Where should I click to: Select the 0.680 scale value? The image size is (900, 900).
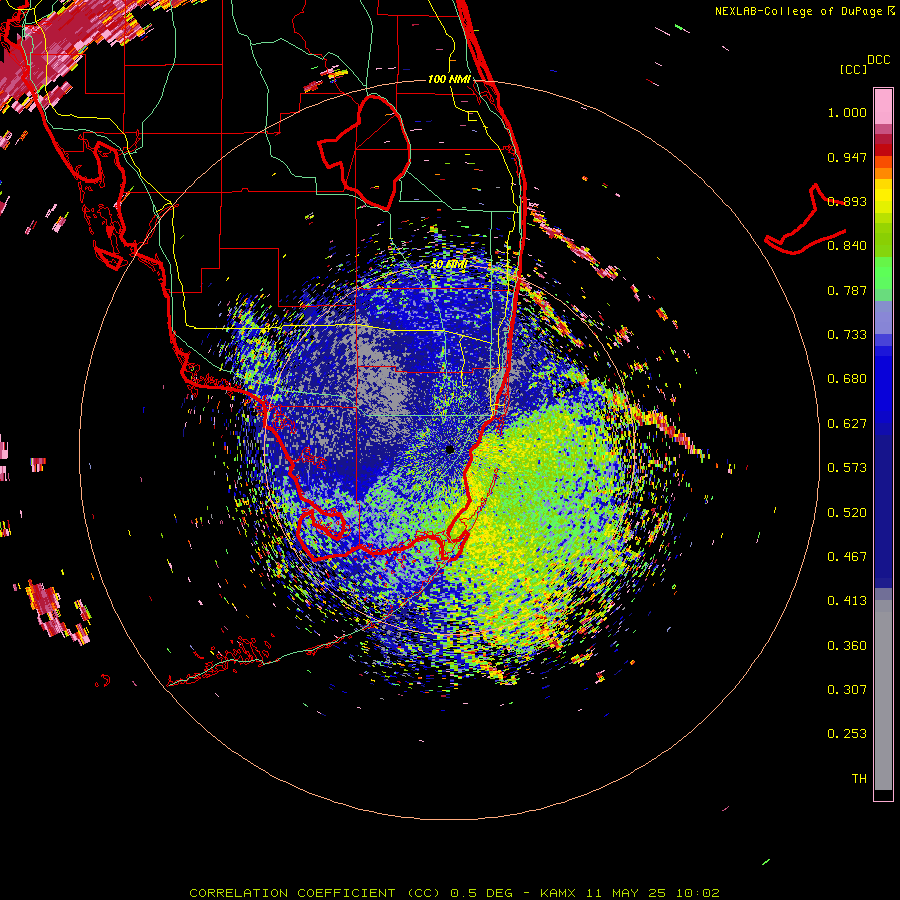[x=847, y=379]
